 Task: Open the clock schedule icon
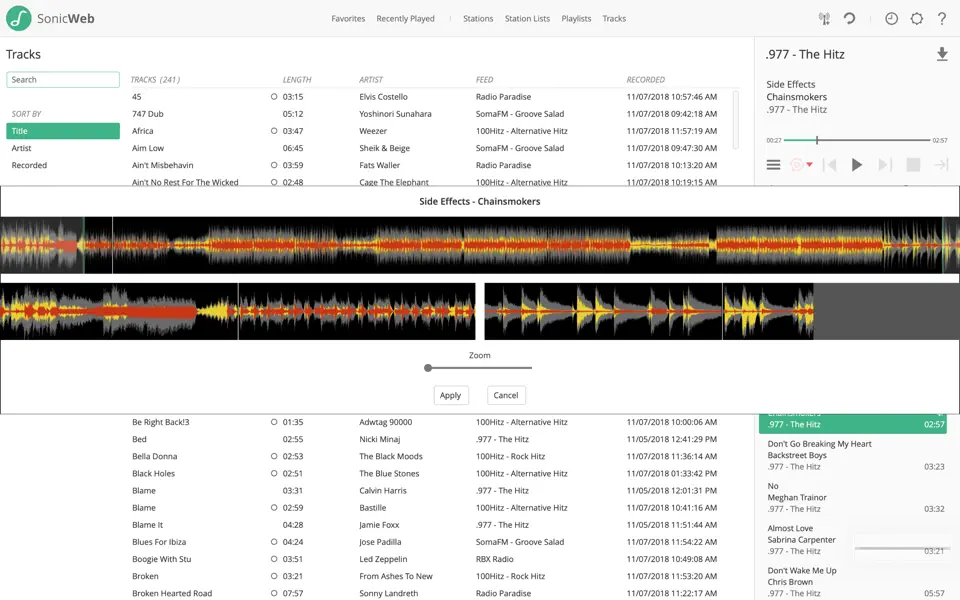coord(891,19)
